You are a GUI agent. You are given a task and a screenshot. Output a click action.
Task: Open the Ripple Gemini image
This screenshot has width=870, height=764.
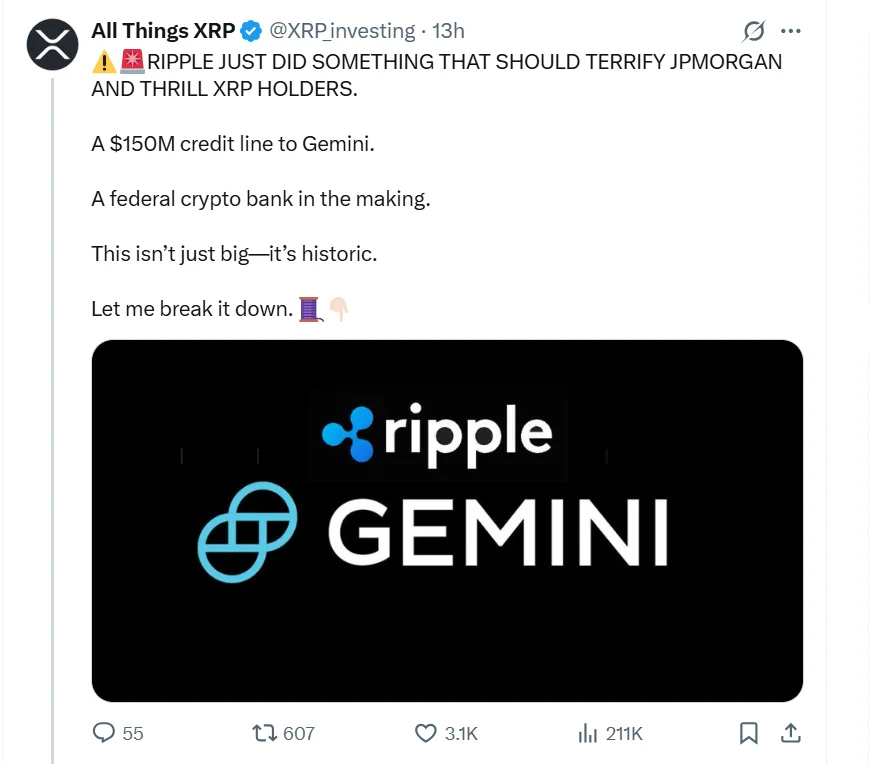446,518
